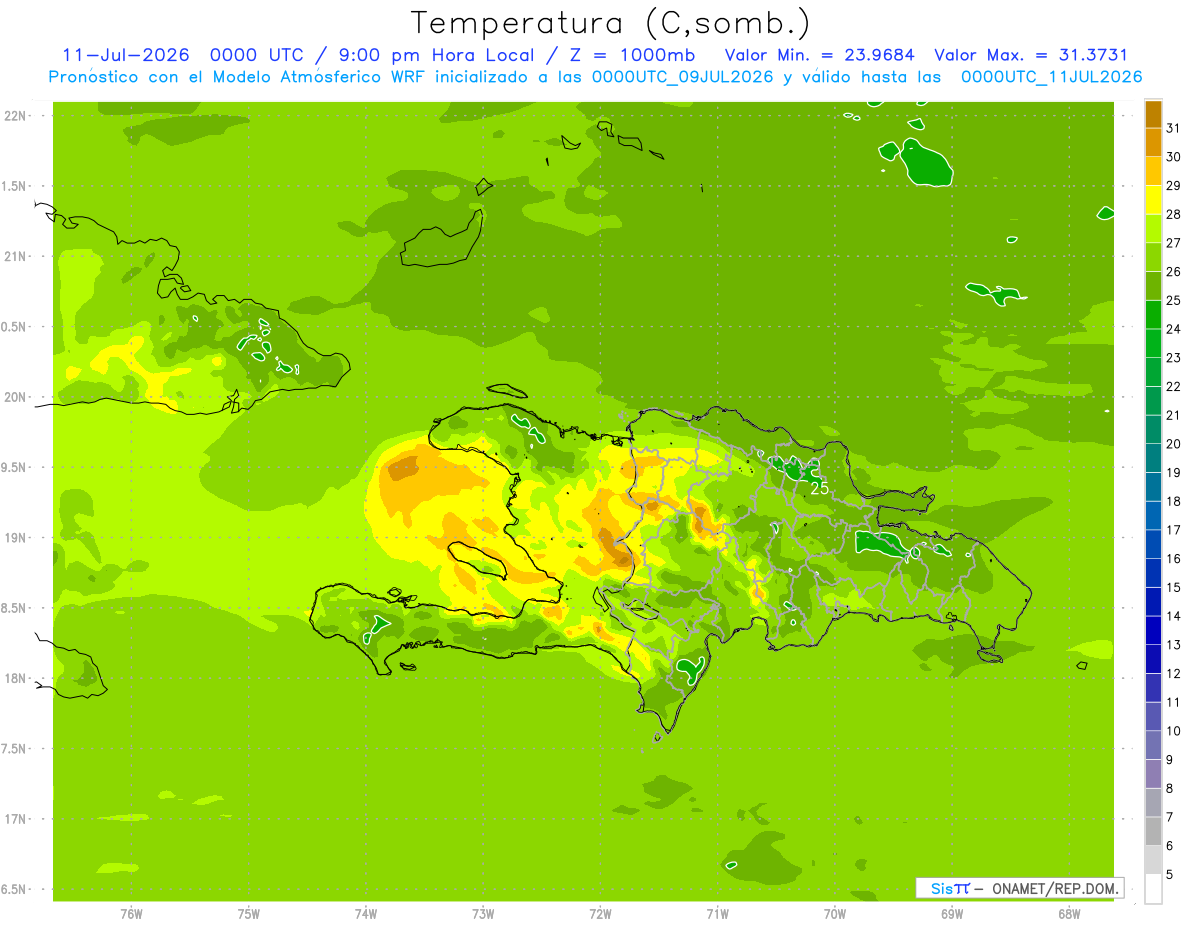Click legend value 17

point(1174,530)
